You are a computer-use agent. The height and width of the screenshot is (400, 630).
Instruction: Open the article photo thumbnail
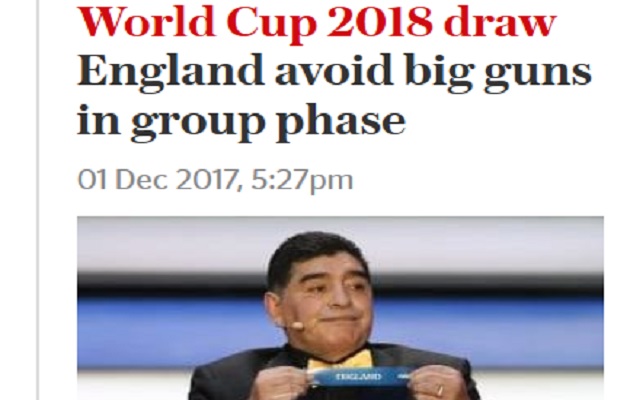[340, 308]
